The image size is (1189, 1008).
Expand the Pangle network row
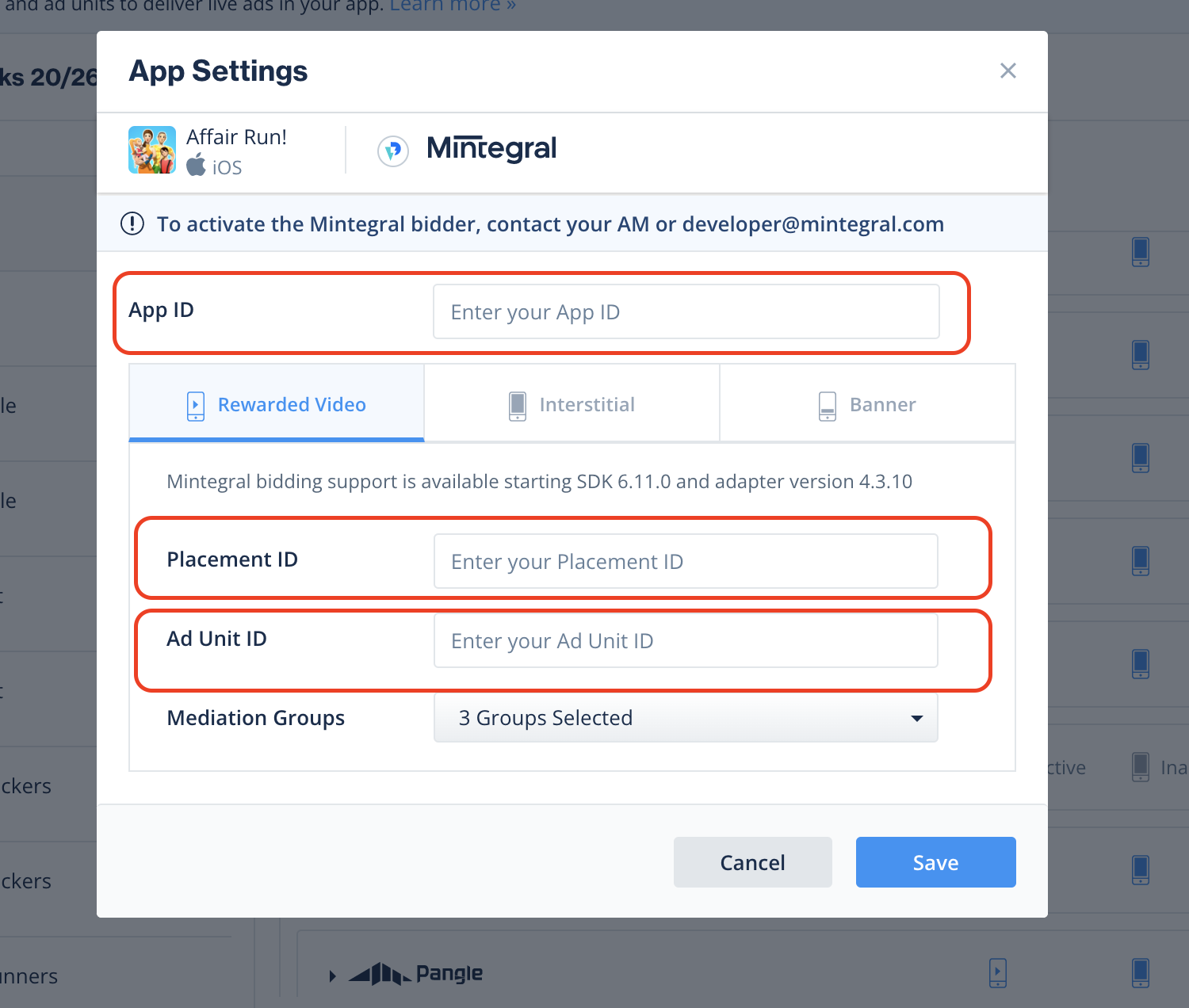[333, 976]
